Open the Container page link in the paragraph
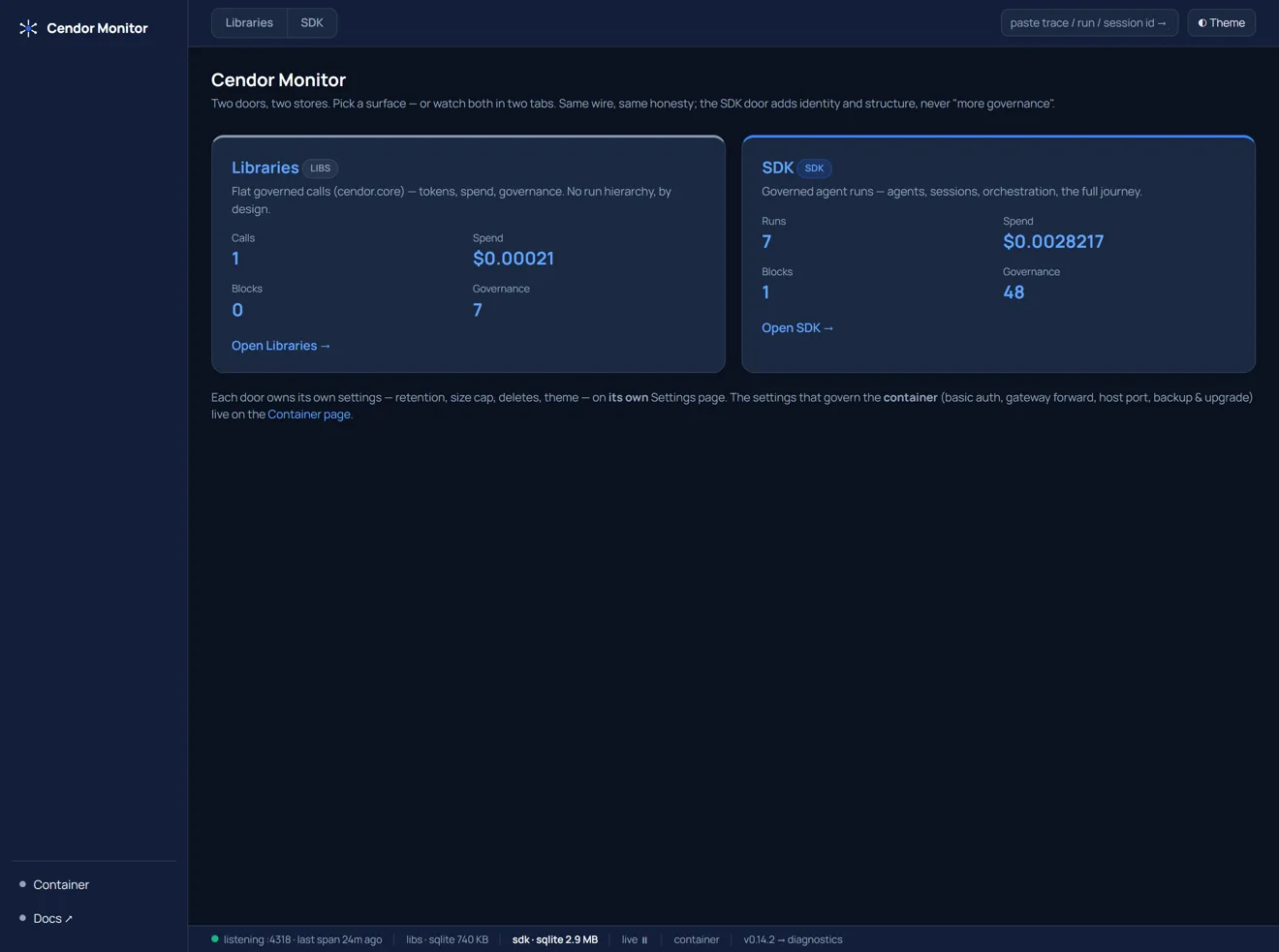This screenshot has height=952, width=1279. [309, 415]
